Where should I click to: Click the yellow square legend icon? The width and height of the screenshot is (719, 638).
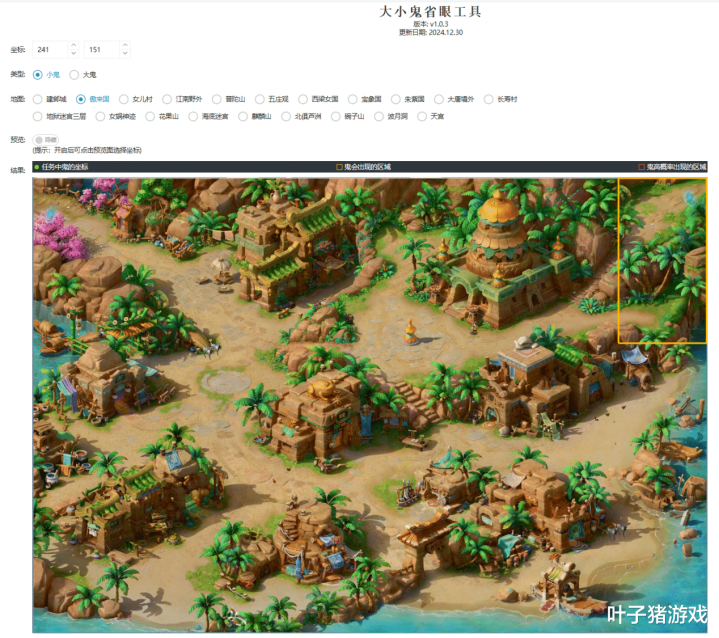pyautogui.click(x=339, y=167)
